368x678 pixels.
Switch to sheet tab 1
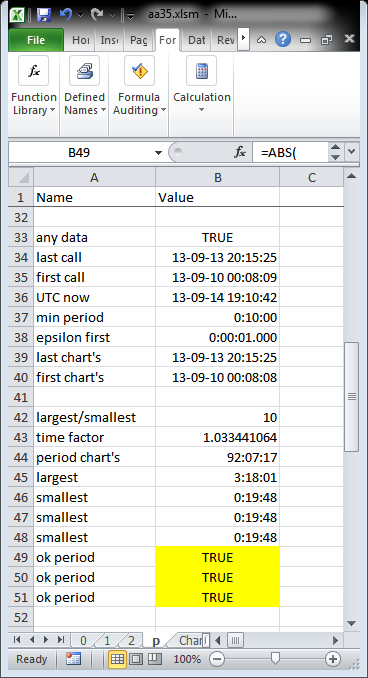tap(107, 640)
